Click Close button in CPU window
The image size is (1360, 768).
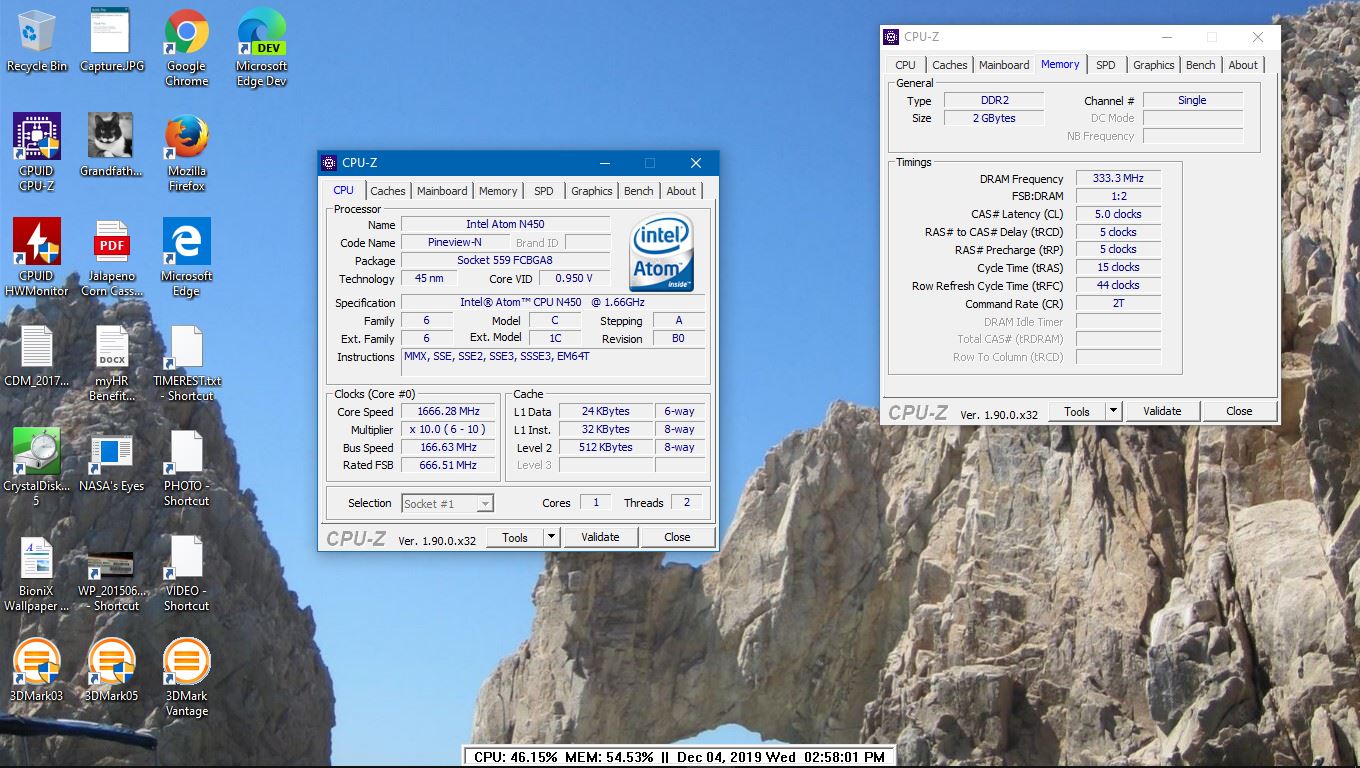click(x=677, y=537)
